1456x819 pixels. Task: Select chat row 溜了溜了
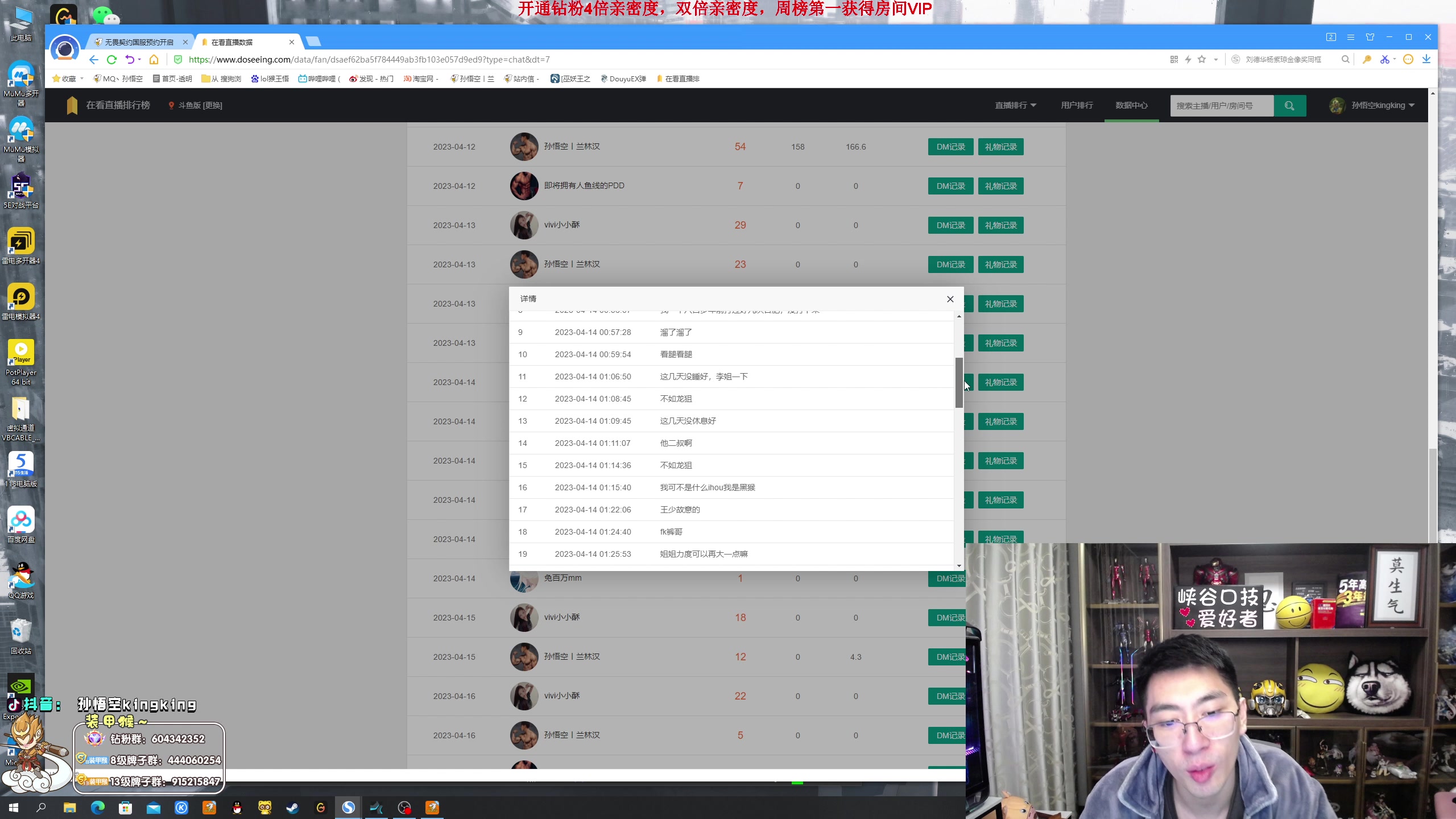click(731, 332)
